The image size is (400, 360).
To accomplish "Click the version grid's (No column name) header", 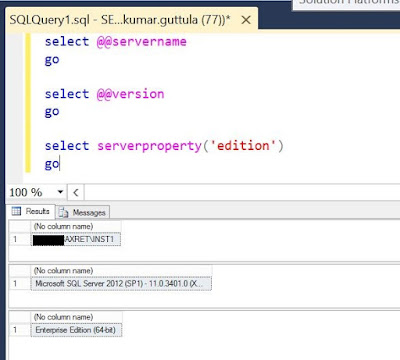I will point(121,271).
